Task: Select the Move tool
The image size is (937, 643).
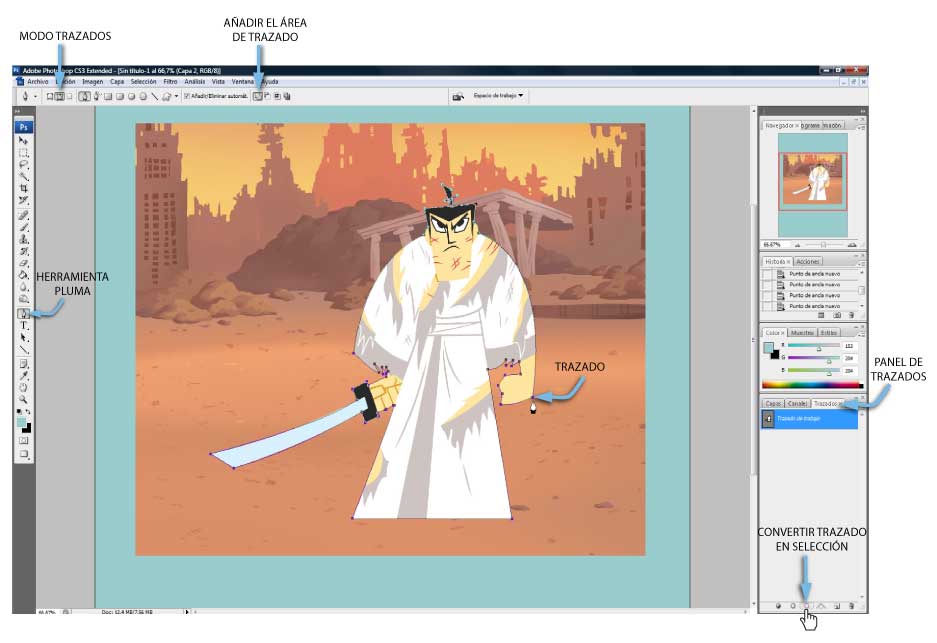Action: [23, 140]
